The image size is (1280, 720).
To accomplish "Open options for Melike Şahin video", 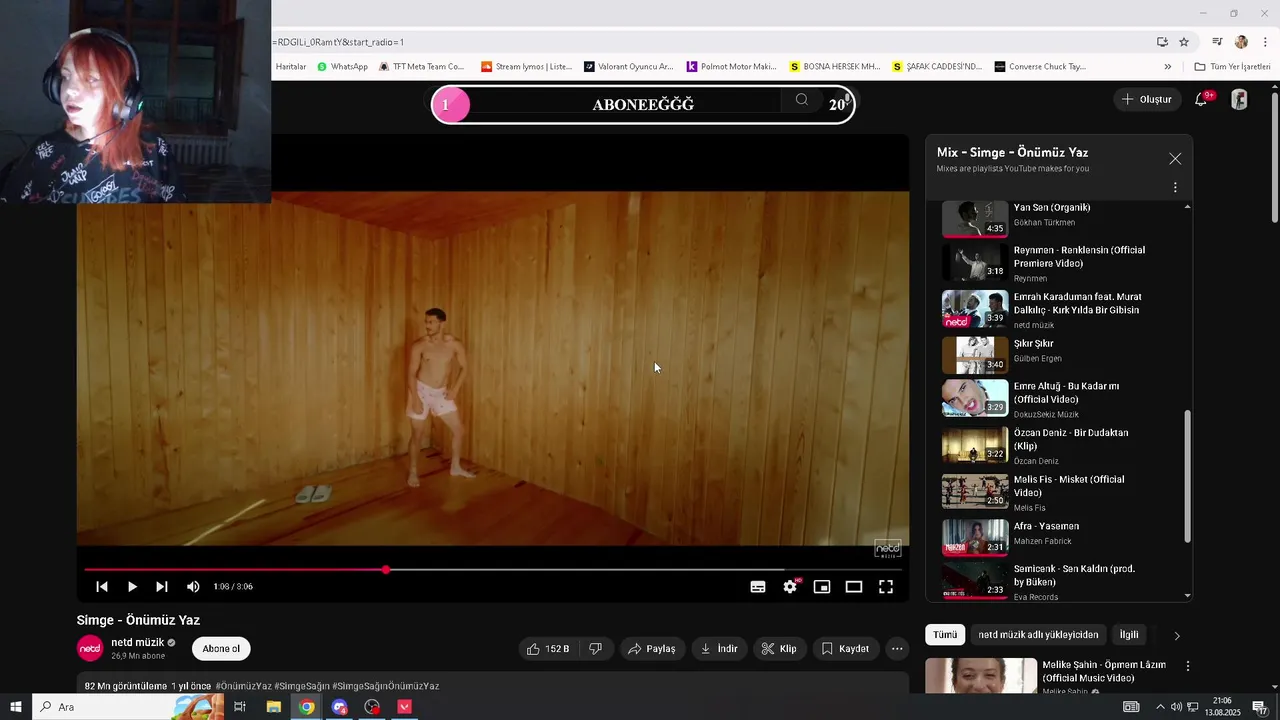I will tap(1188, 666).
